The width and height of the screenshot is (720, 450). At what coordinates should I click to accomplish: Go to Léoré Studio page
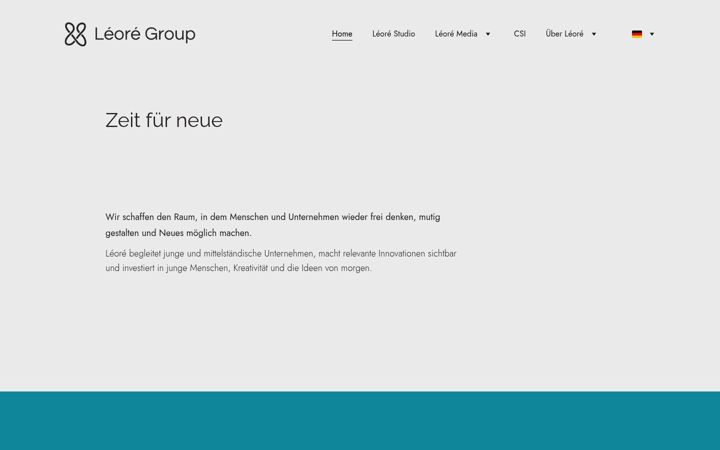[x=394, y=34]
